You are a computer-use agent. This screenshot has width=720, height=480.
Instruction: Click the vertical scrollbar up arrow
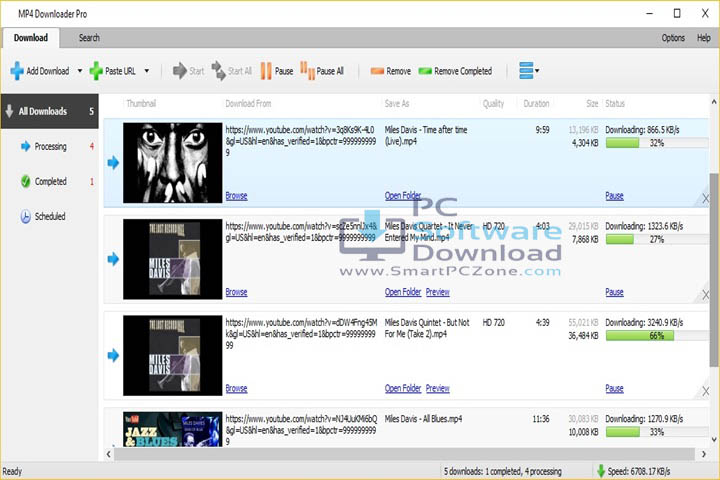pyautogui.click(x=714, y=102)
